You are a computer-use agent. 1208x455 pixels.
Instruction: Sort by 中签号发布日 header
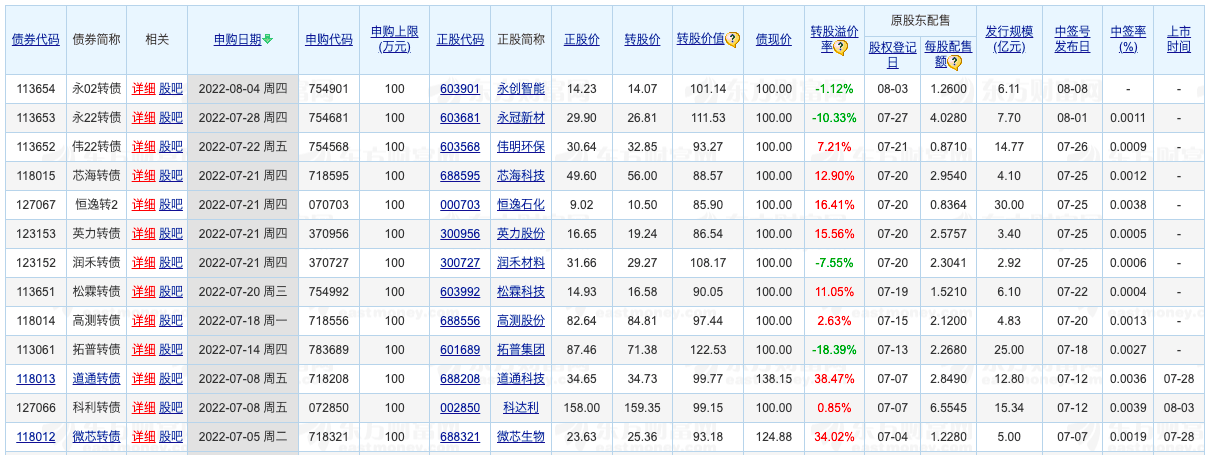click(x=1073, y=40)
